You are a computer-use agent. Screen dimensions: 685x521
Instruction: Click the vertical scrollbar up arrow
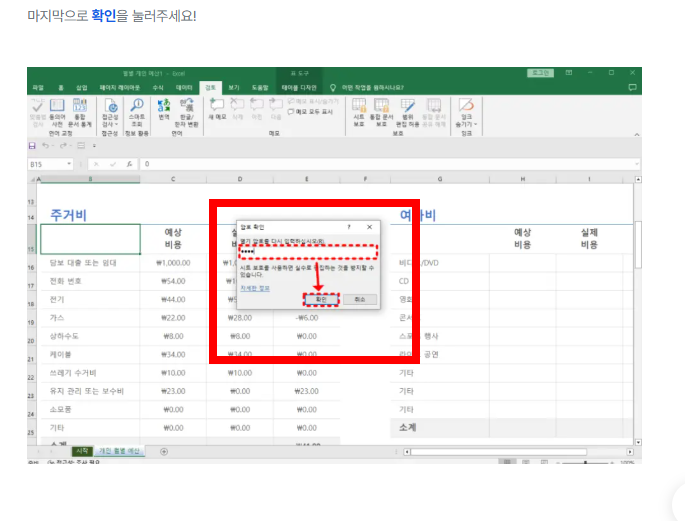[638, 179]
